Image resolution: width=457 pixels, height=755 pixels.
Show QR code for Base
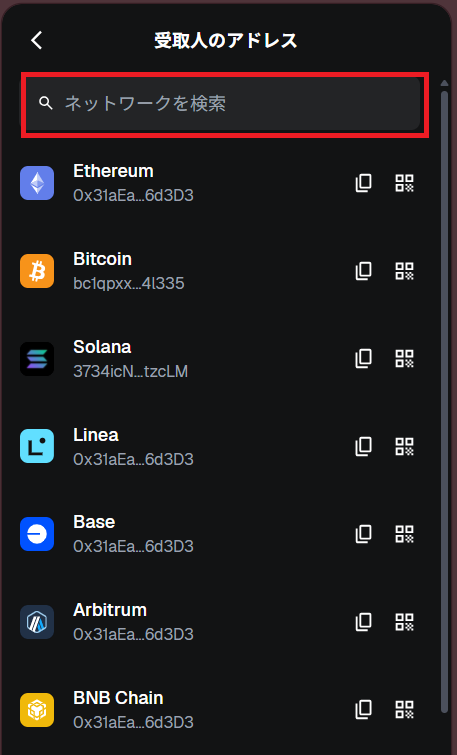(405, 534)
